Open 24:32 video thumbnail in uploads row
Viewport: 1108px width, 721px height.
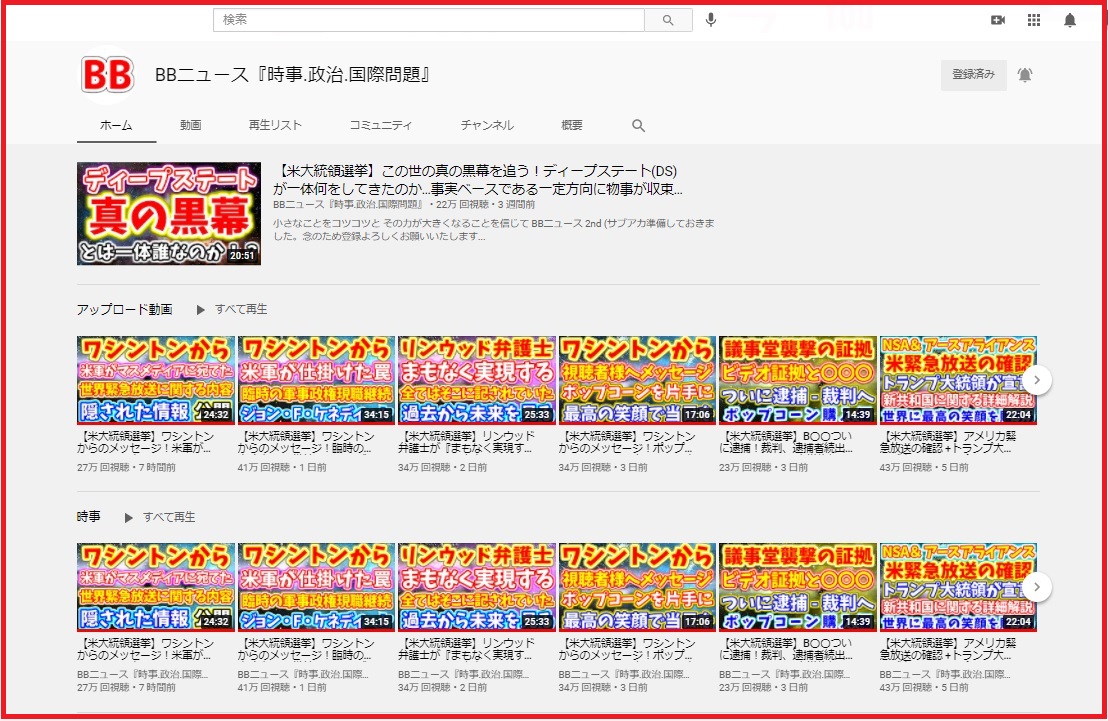155,380
